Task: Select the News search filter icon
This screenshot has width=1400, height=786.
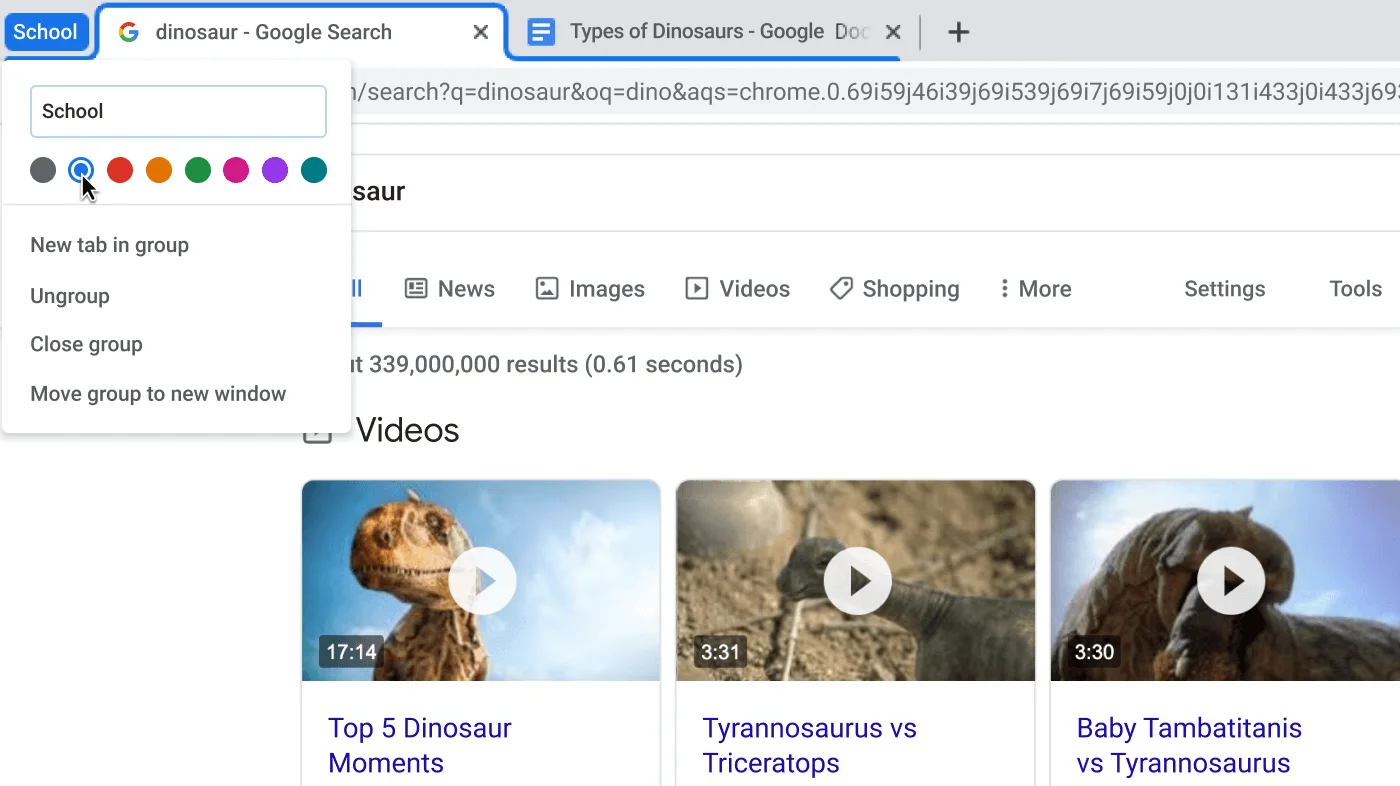Action: point(415,288)
